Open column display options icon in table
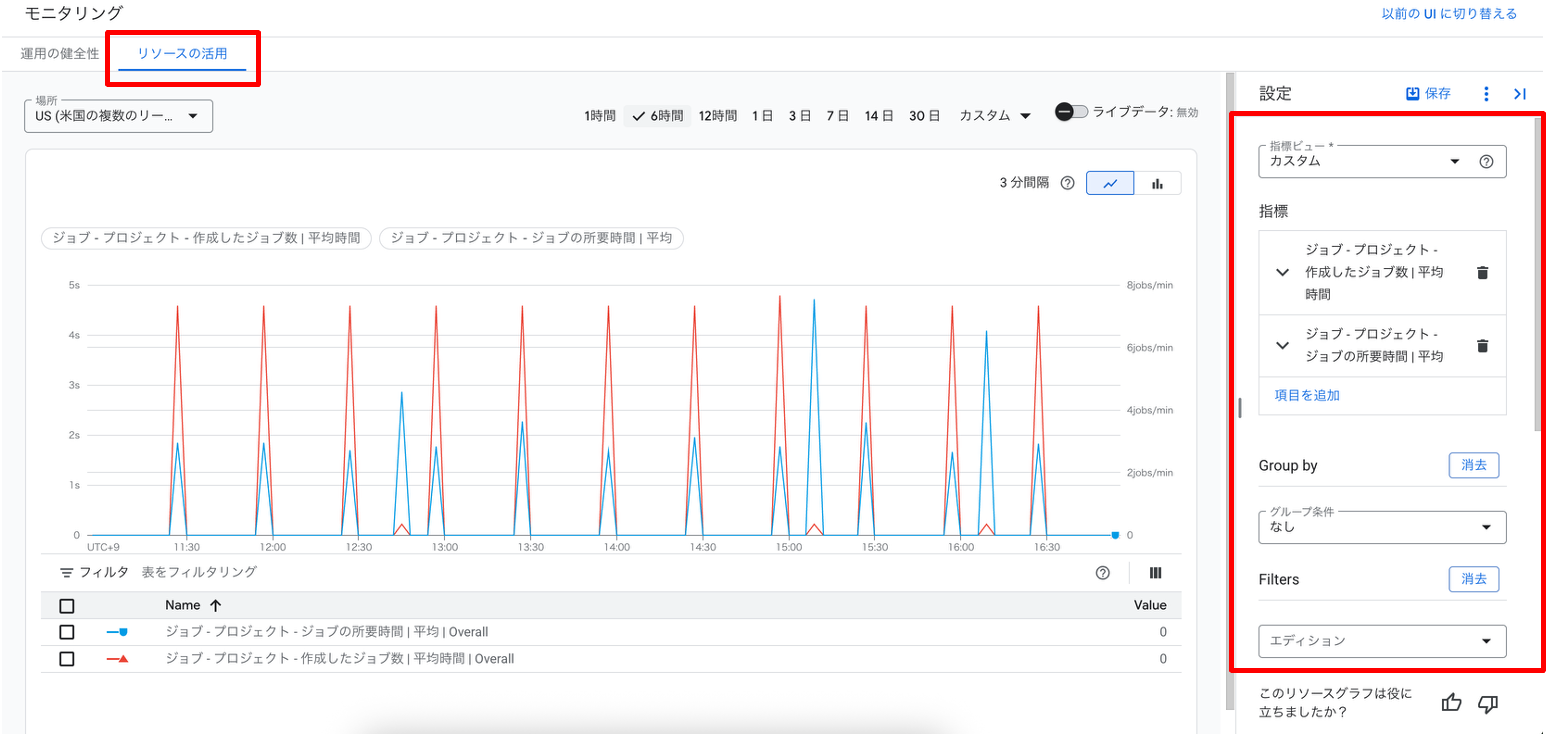 1155,573
